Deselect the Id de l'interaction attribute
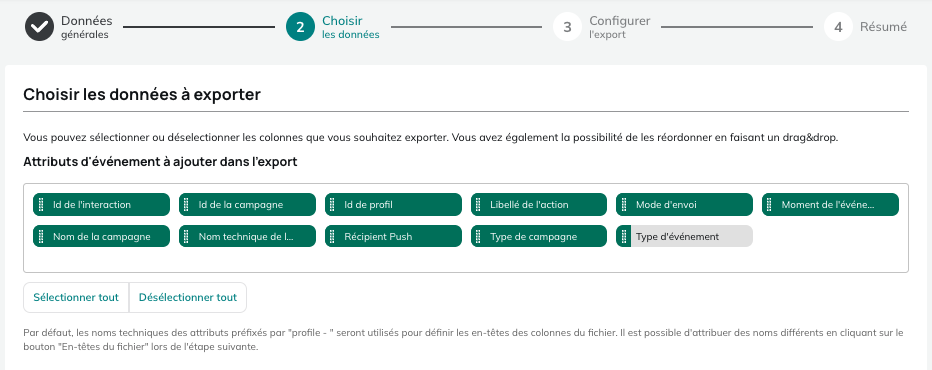 click(101, 205)
